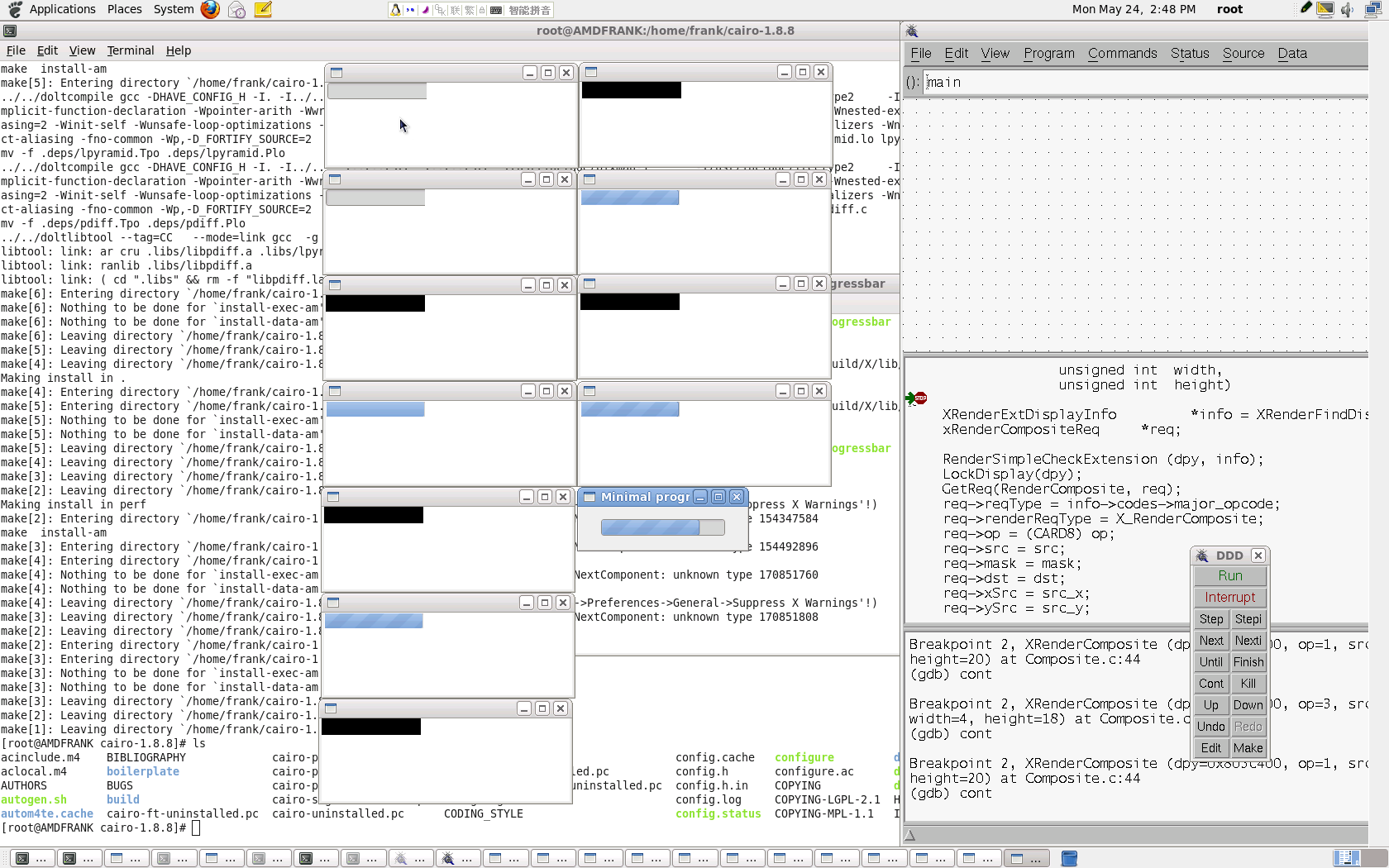Click the keyboard icon in input method bar
This screenshot has width=1389, height=868.
pyautogui.click(x=496, y=10)
